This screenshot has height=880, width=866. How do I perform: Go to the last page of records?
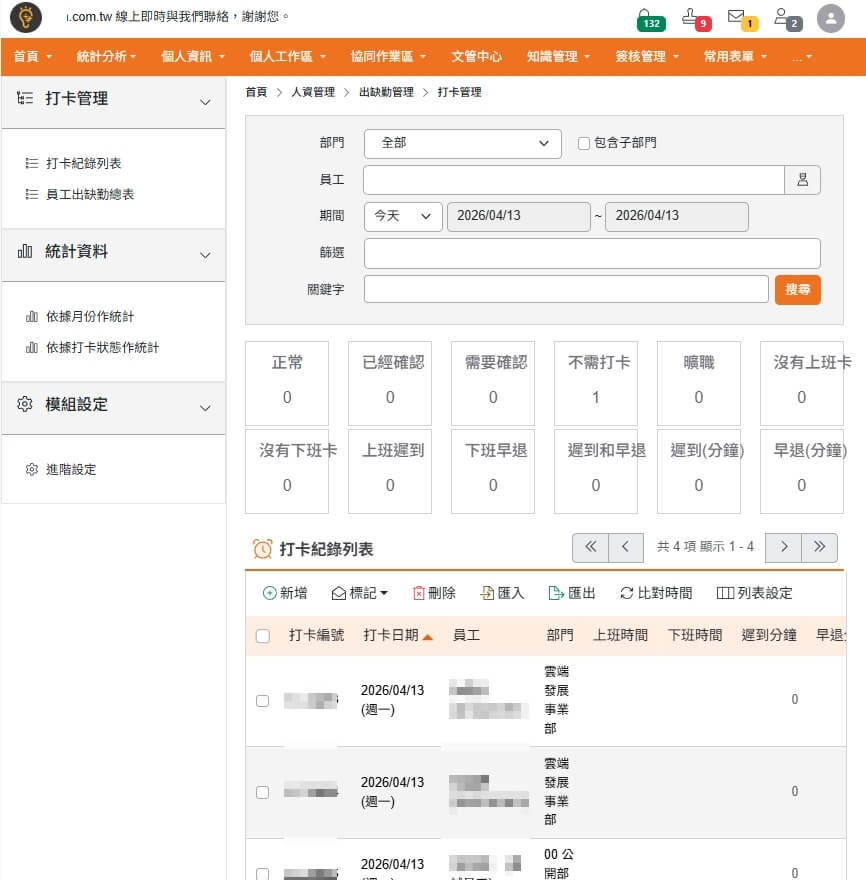819,547
